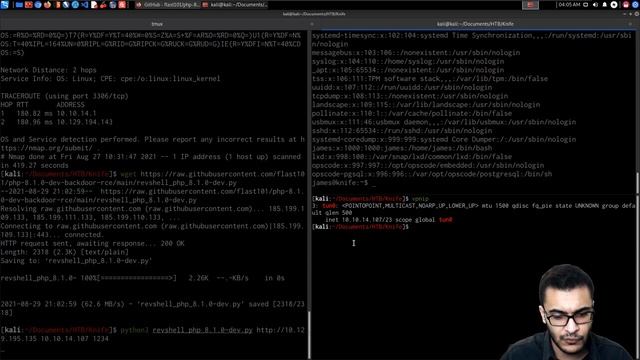Open the notification bell tray icon
The image size is (640, 360).
click(x=604, y=5)
